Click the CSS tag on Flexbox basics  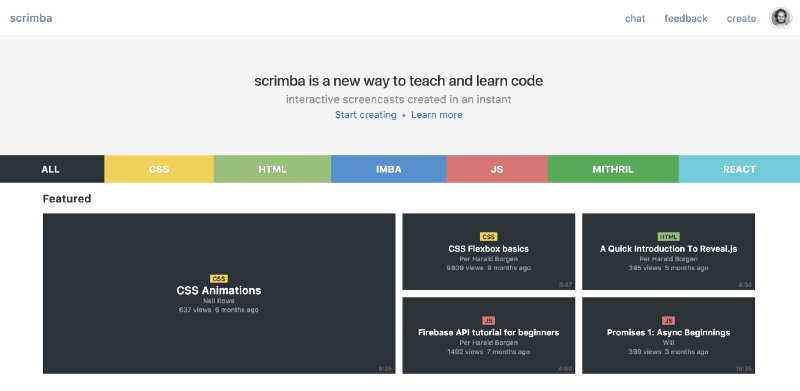(x=489, y=237)
